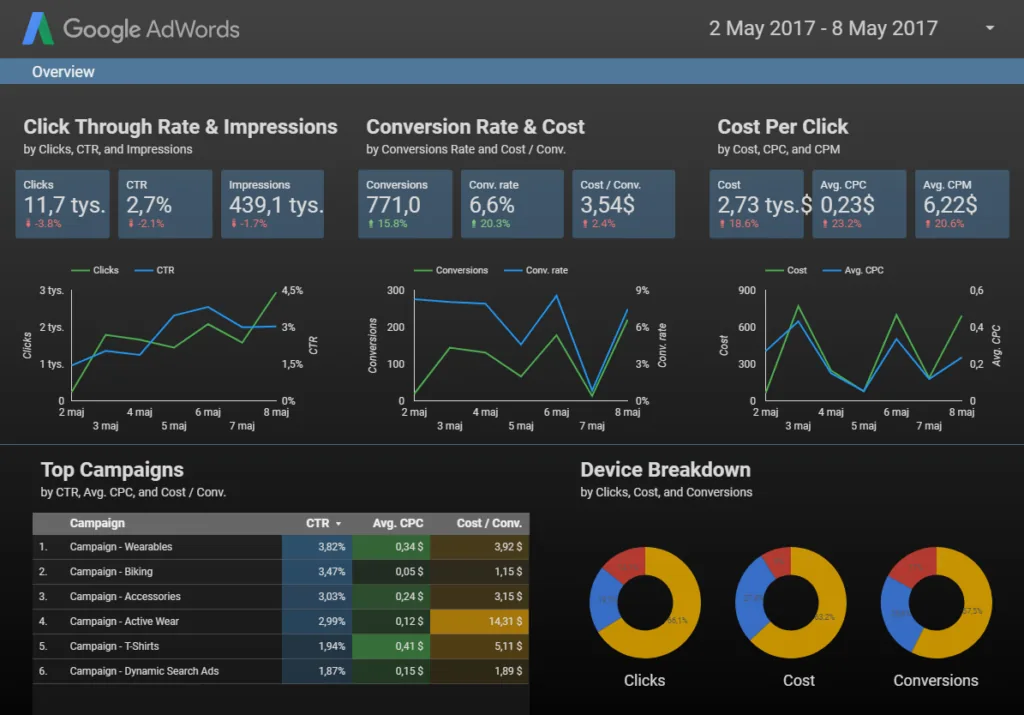Click the Cost and Avg. CPC line chart

tap(863, 345)
